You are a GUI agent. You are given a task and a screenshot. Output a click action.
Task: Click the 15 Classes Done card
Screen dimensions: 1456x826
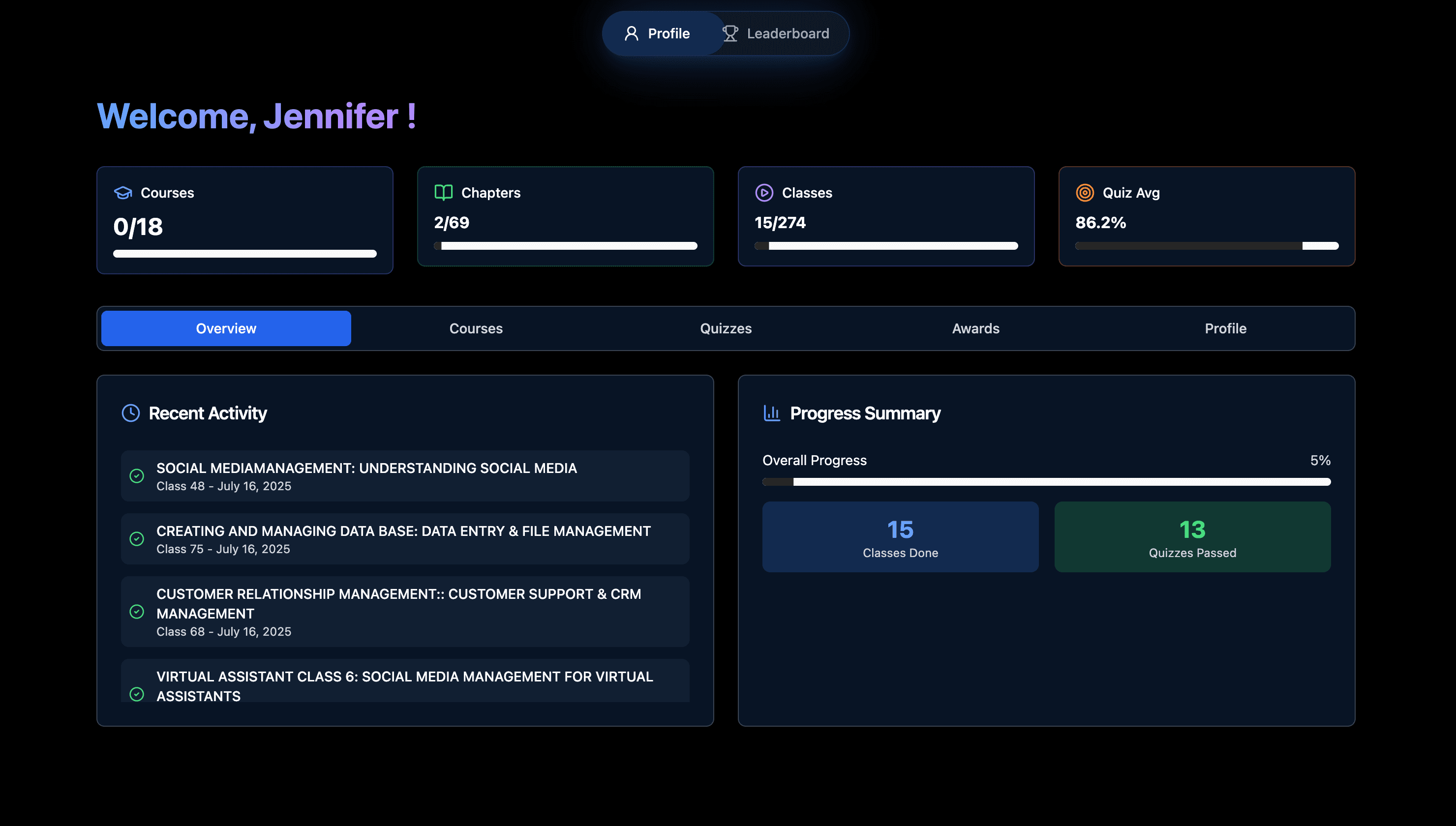pyautogui.click(x=900, y=537)
